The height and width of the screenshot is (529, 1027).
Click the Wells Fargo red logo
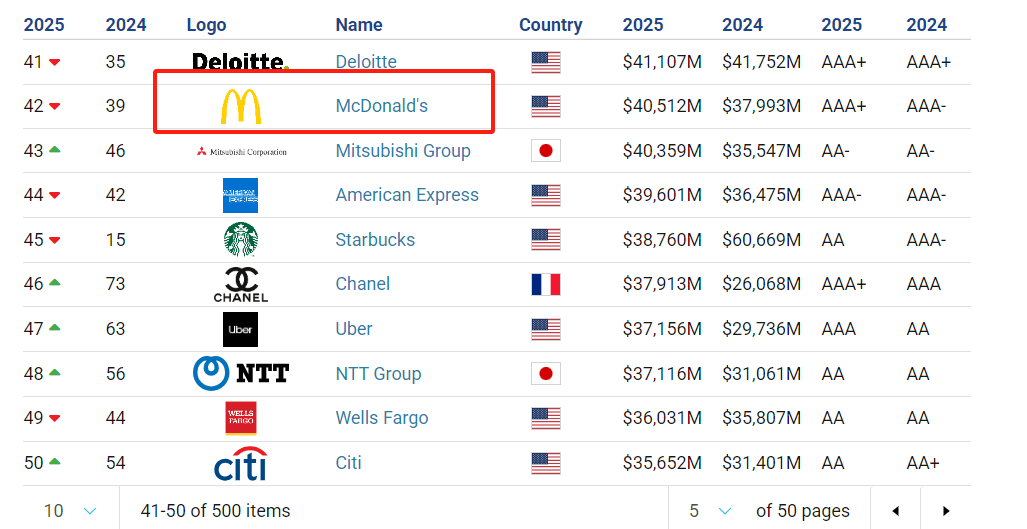click(240, 418)
